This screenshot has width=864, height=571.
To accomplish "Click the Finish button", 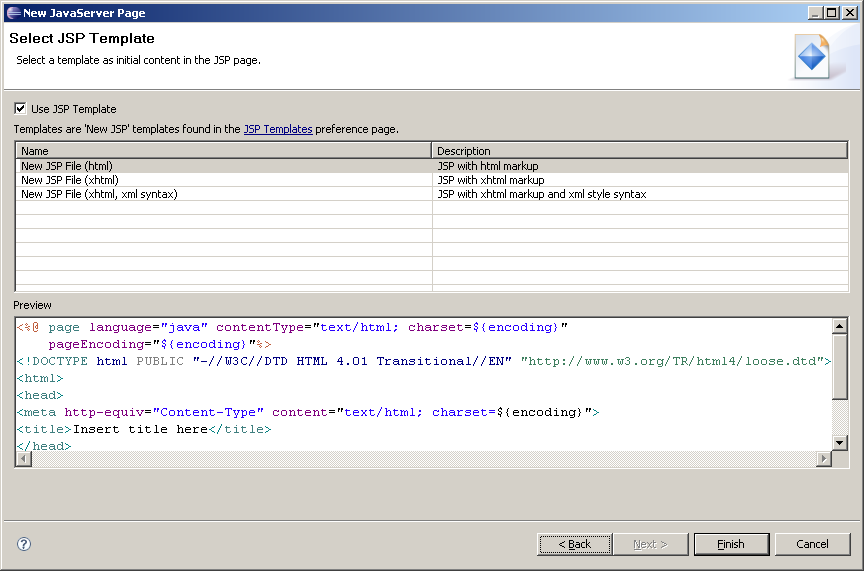I will [x=731, y=544].
